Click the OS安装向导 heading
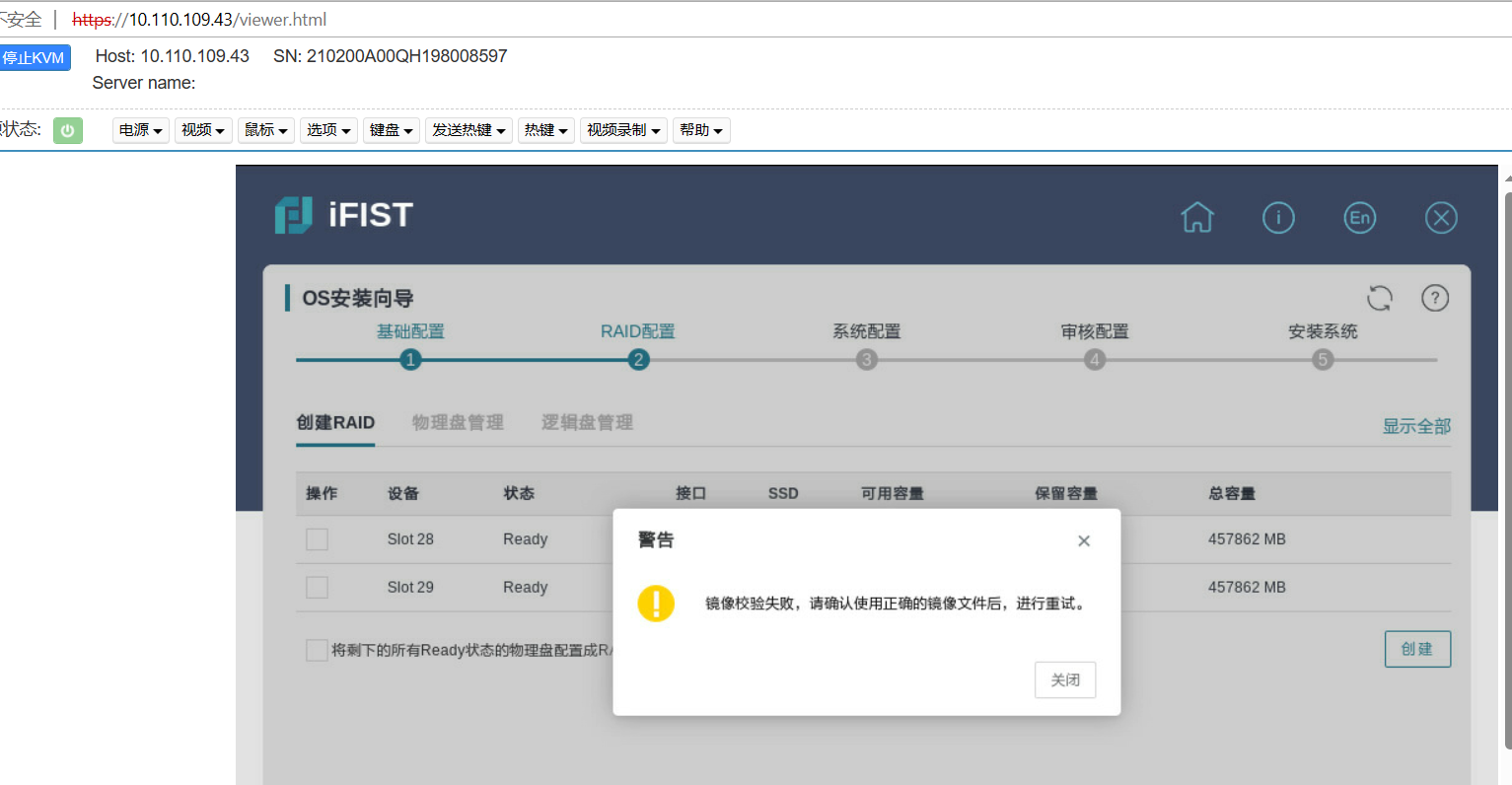The height and width of the screenshot is (785, 1512). (358, 298)
